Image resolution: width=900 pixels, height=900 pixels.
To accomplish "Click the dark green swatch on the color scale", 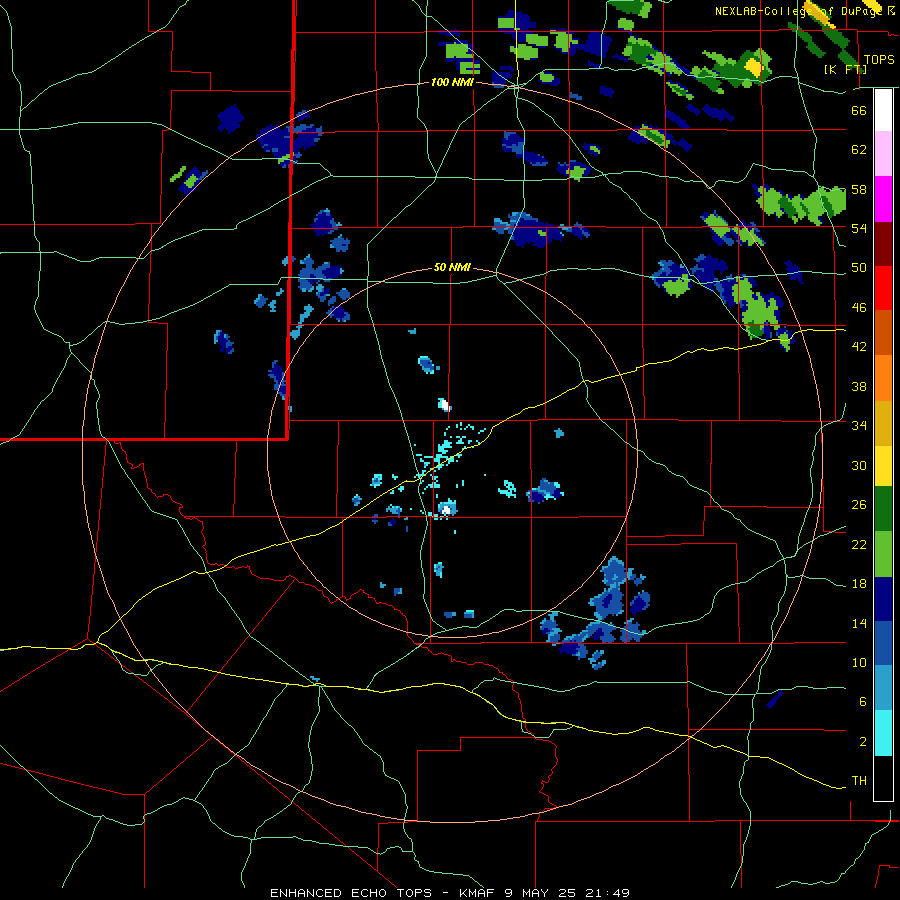I will click(x=883, y=509).
